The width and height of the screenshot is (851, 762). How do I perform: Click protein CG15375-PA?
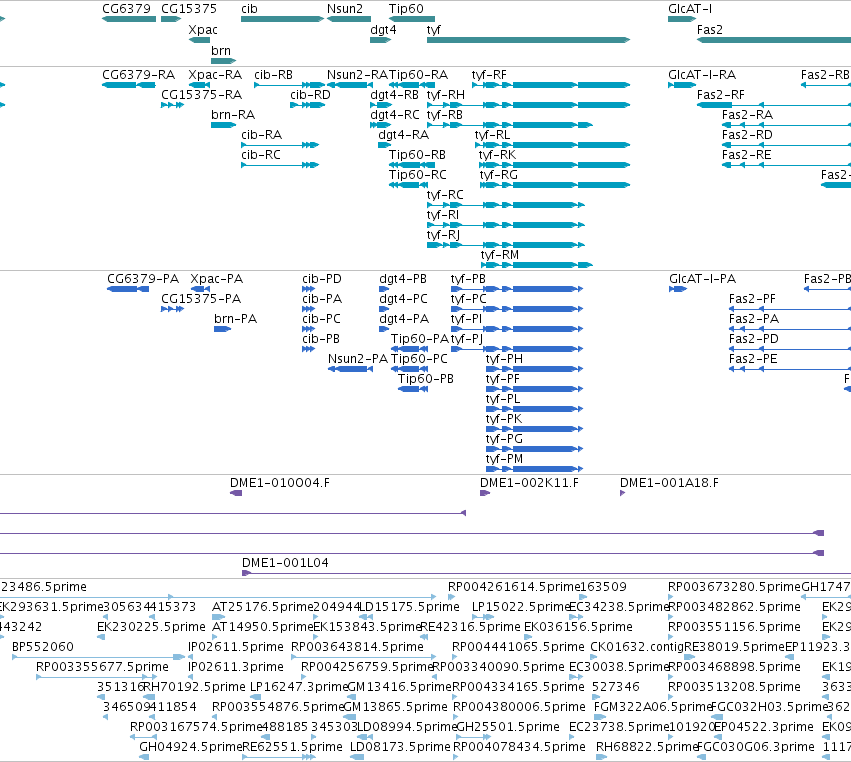(x=201, y=299)
